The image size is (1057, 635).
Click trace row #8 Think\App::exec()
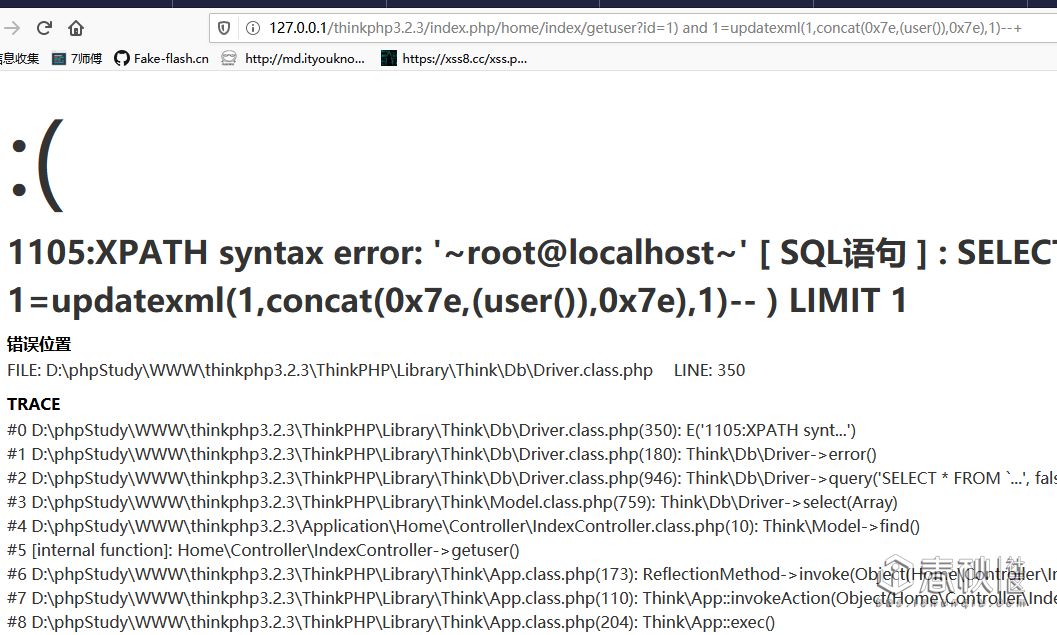(x=391, y=622)
